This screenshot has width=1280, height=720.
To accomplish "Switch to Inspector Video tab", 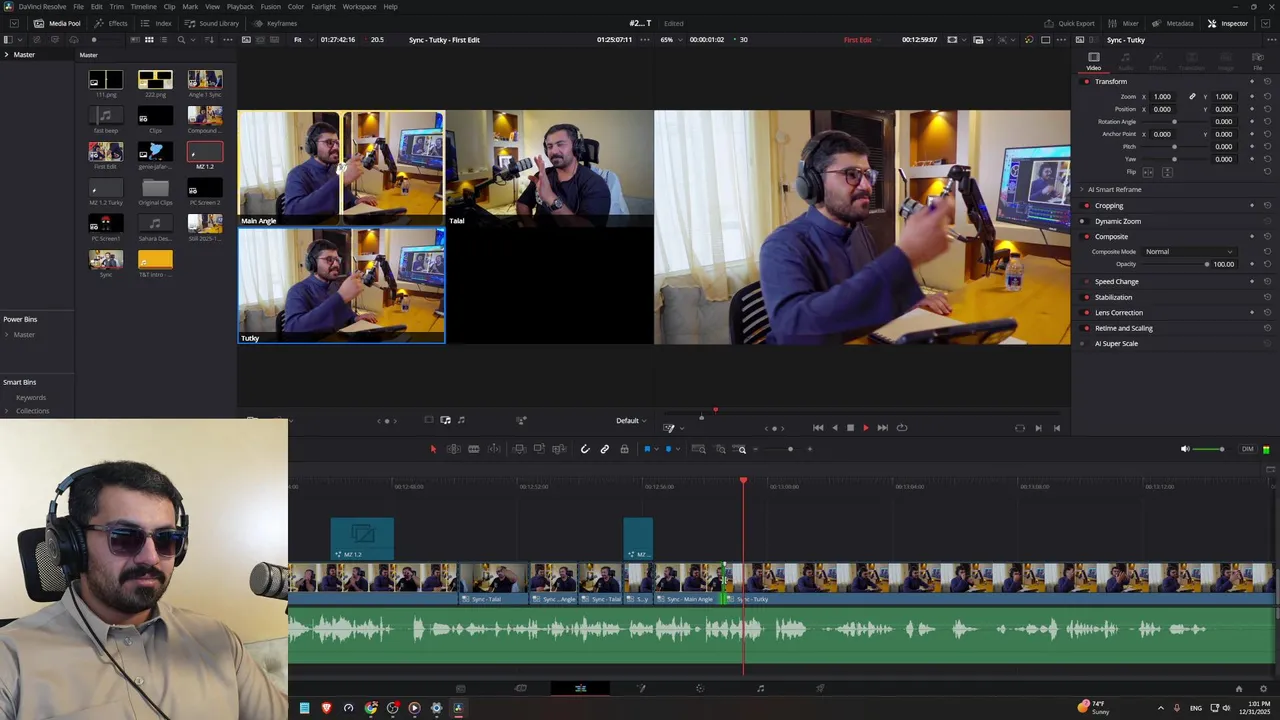I will pos(1094,62).
